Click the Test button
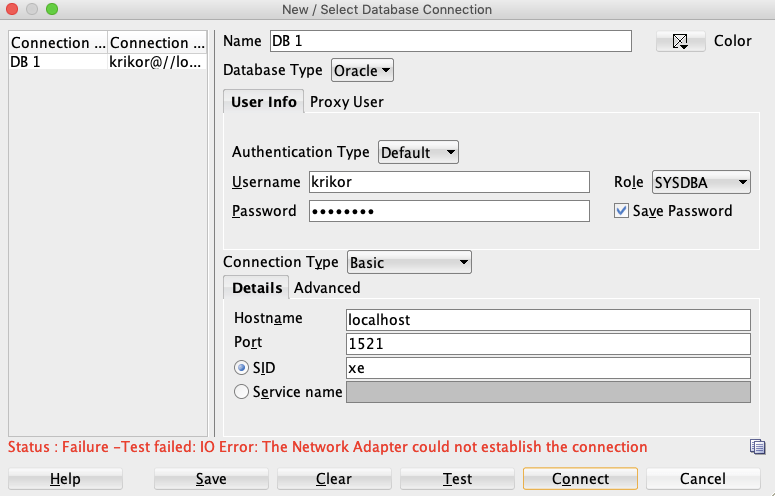The image size is (775, 496). [x=457, y=479]
